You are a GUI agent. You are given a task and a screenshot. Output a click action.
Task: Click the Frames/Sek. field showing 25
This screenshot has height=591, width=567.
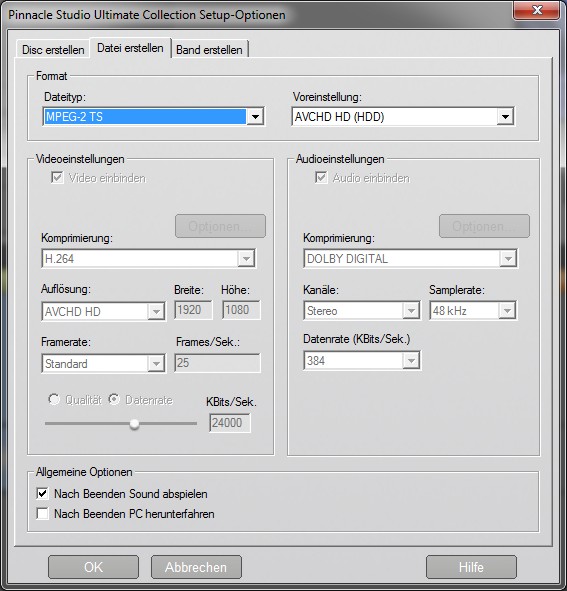click(x=218, y=363)
